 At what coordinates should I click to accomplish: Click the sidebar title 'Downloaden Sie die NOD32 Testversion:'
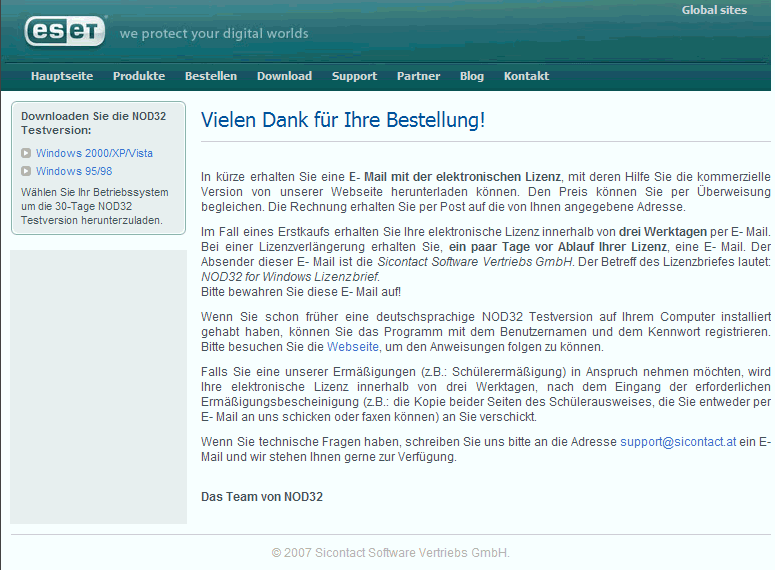coord(93,123)
